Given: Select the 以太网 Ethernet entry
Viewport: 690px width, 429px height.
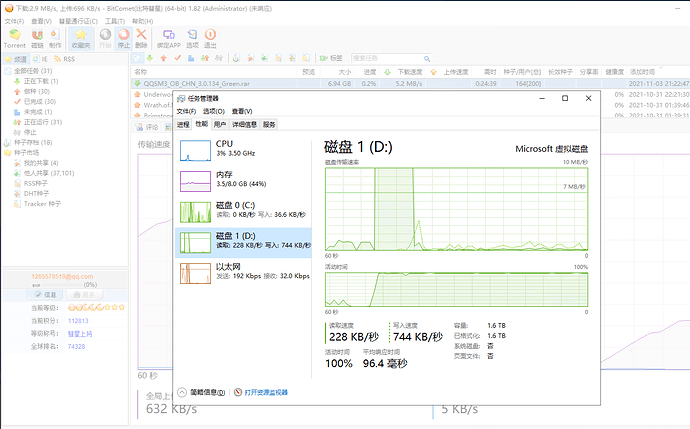Looking at the screenshot, I should click(243, 273).
